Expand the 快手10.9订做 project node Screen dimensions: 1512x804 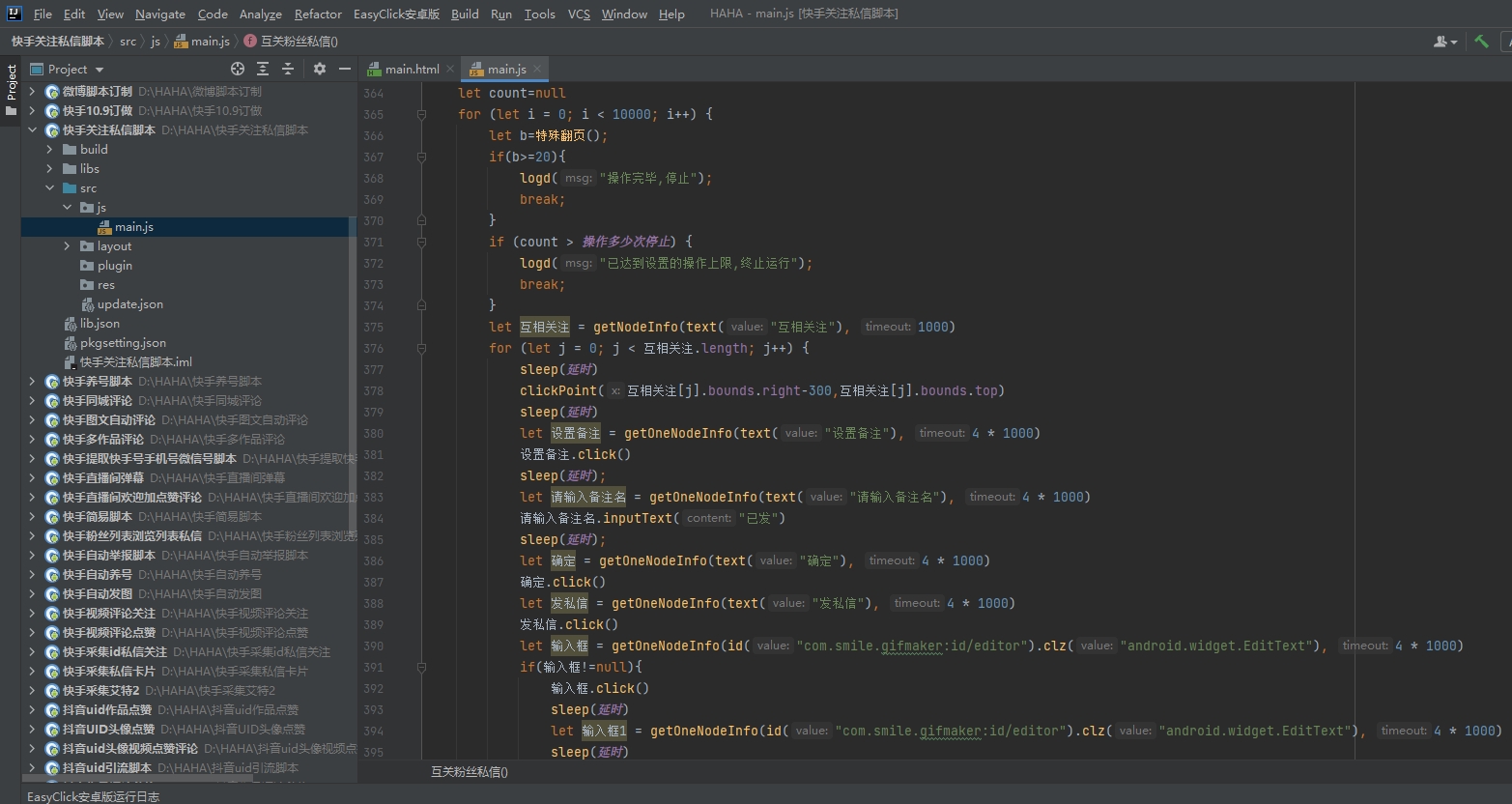[x=33, y=110]
